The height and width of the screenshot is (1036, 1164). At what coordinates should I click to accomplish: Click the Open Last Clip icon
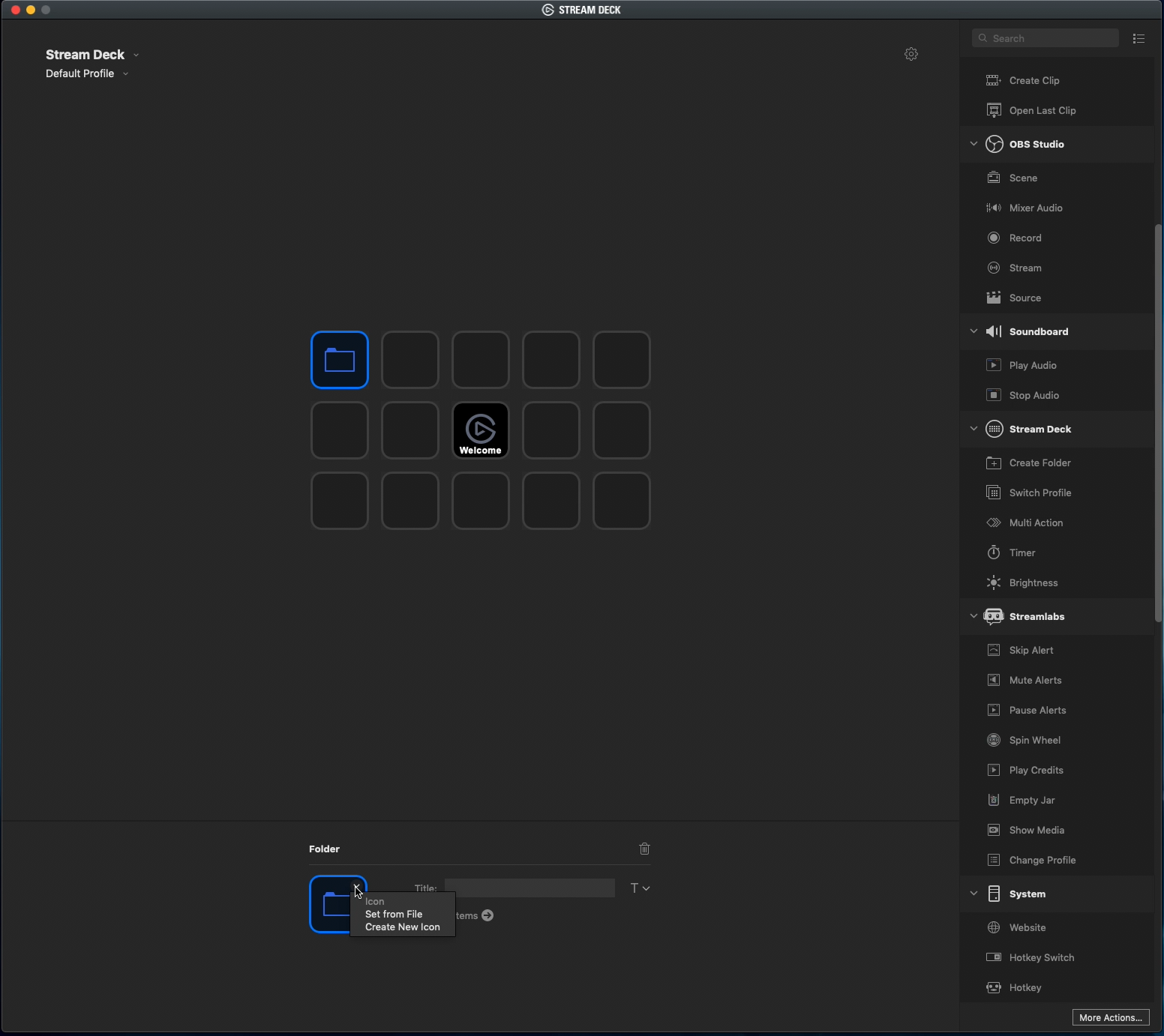(x=994, y=110)
